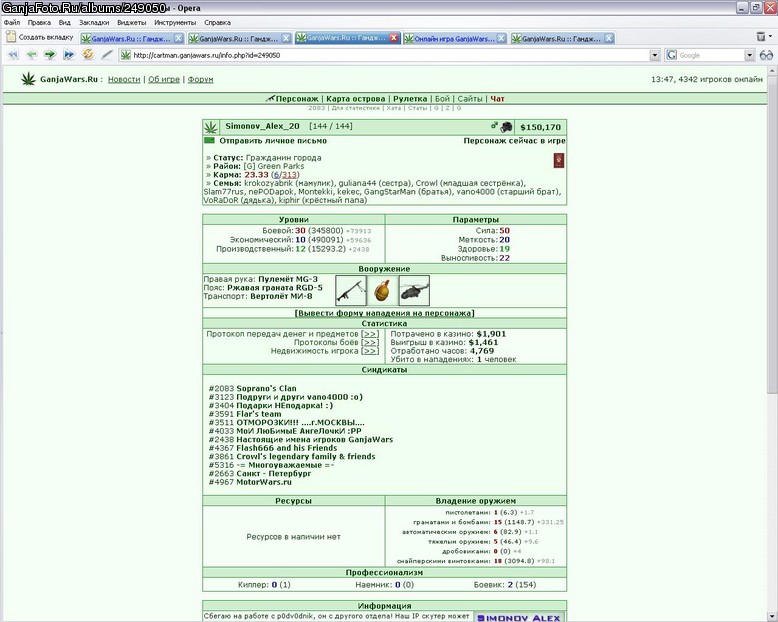Screen dimensions: 778x622
Task: Click Вывести форму нападения на персонажа
Action: pyautogui.click(x=385, y=313)
